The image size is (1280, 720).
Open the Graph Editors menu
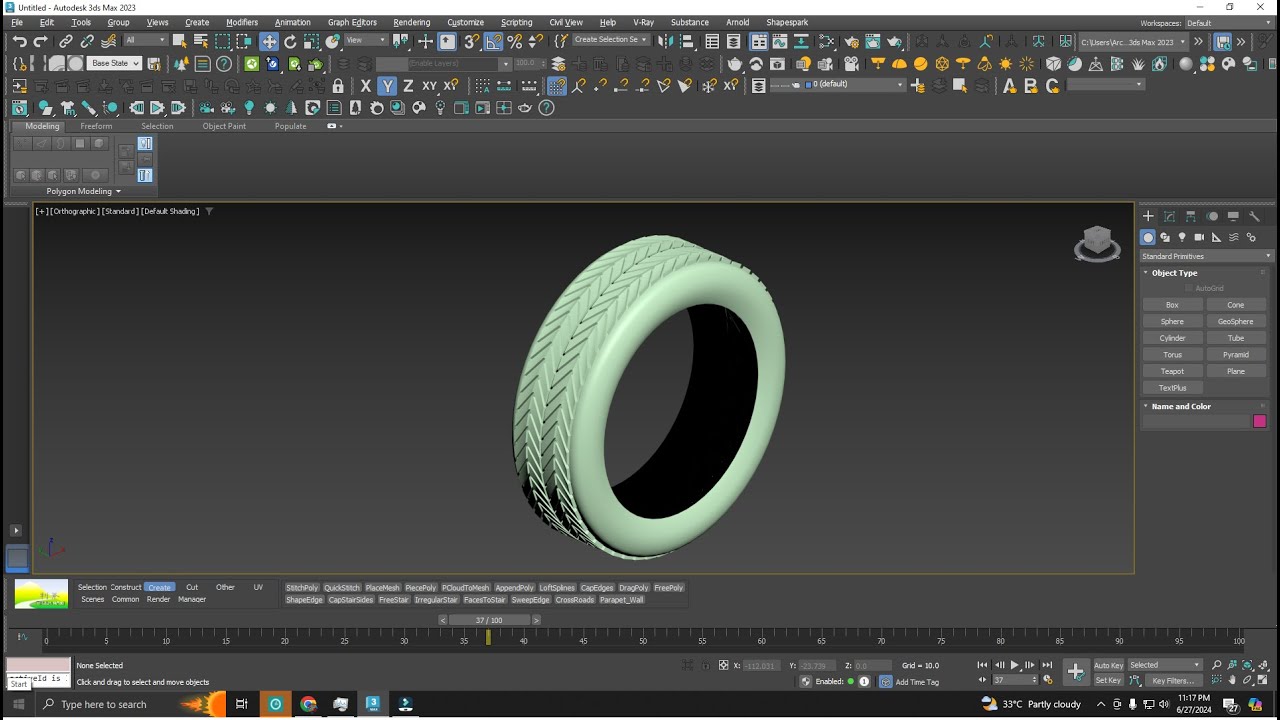tap(352, 22)
